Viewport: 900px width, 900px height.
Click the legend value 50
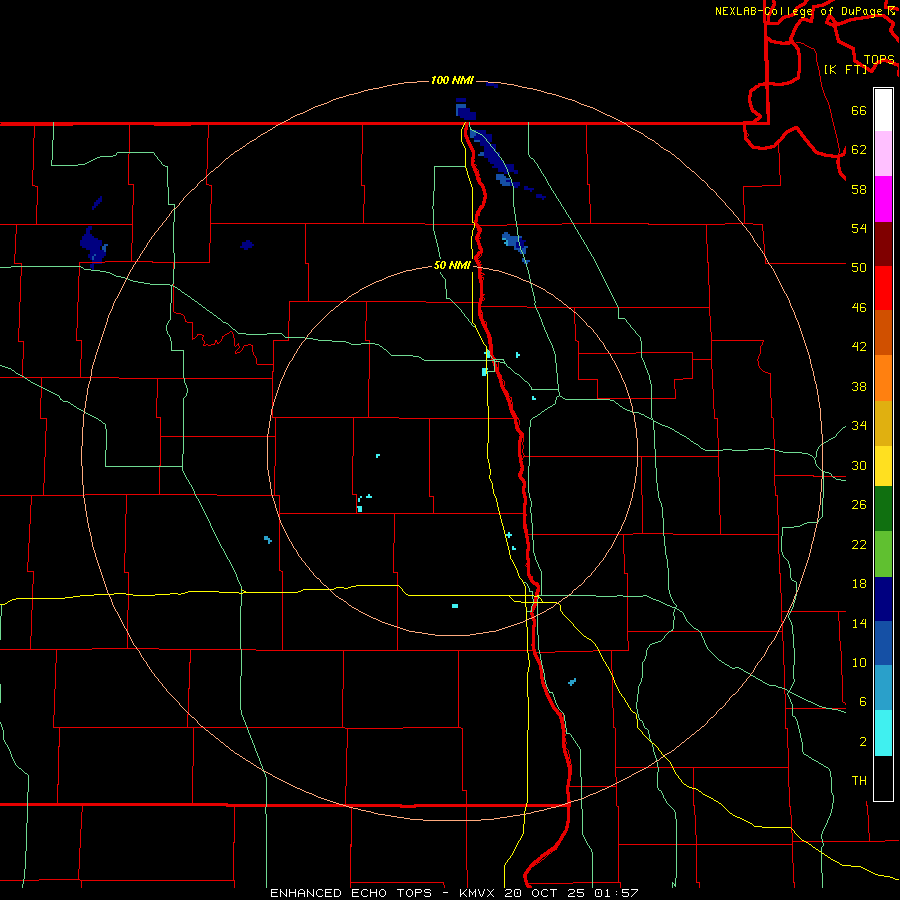tap(859, 267)
